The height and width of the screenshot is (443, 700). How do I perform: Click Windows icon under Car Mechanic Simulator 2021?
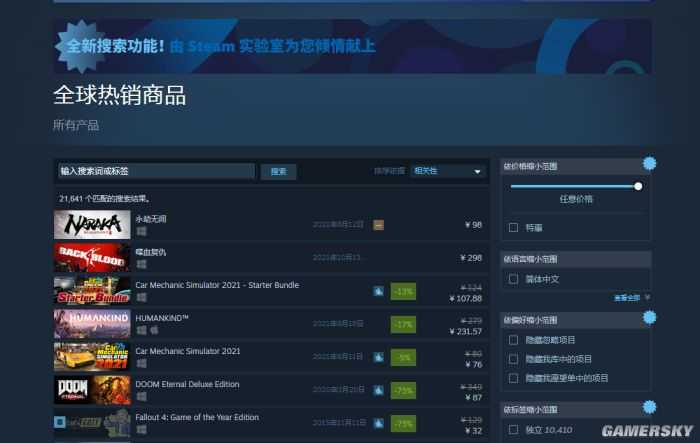[142, 363]
